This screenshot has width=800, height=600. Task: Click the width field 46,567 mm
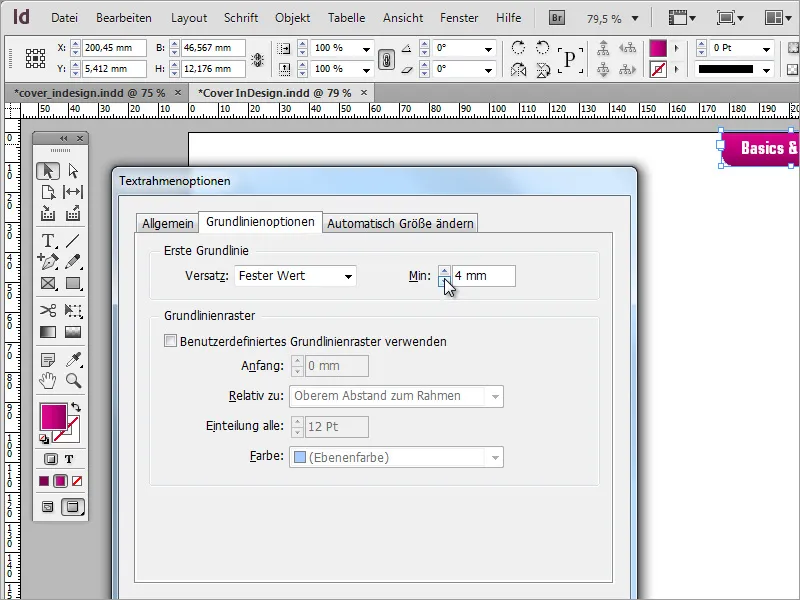213,48
